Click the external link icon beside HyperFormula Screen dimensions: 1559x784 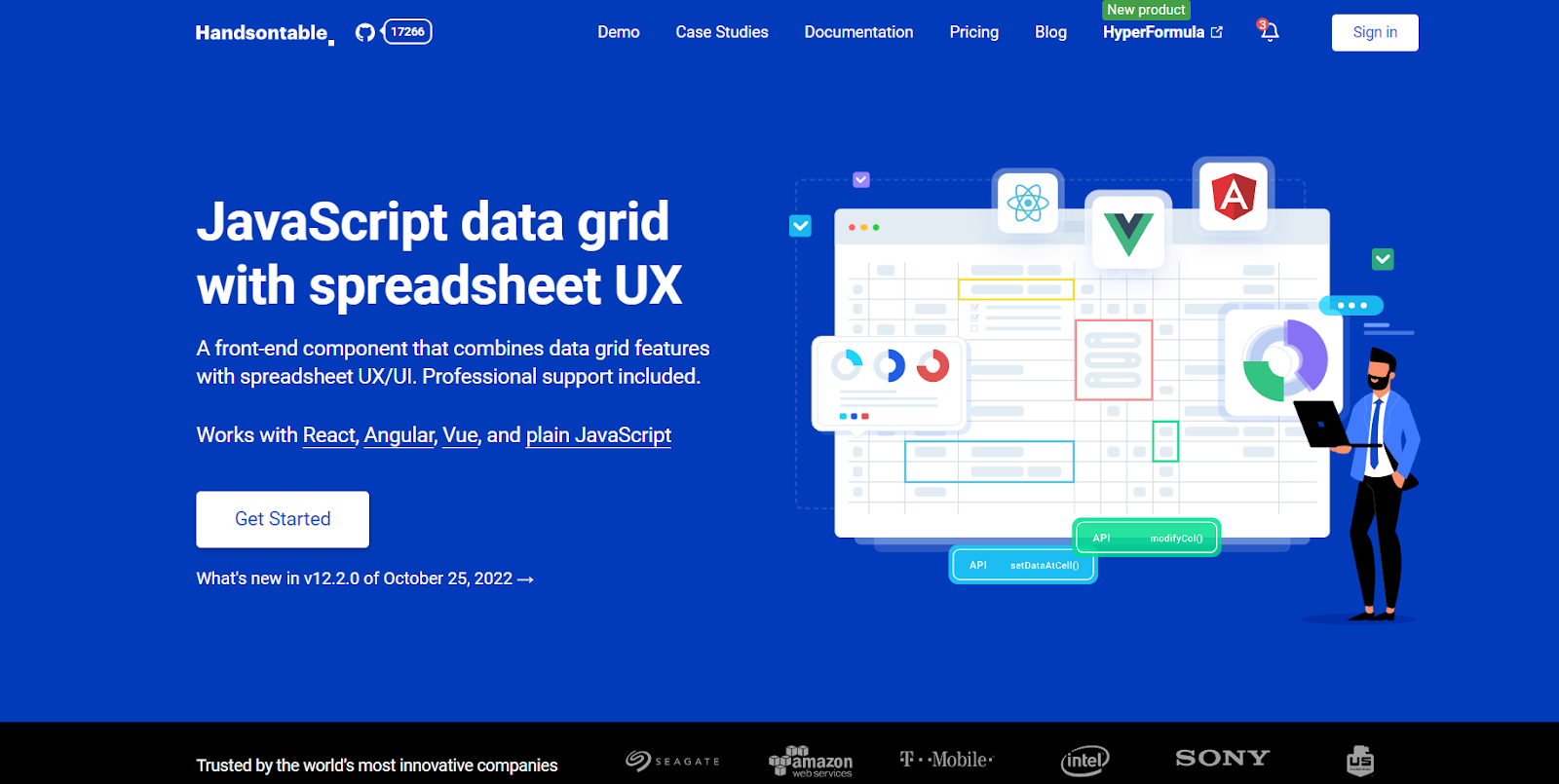(1217, 32)
